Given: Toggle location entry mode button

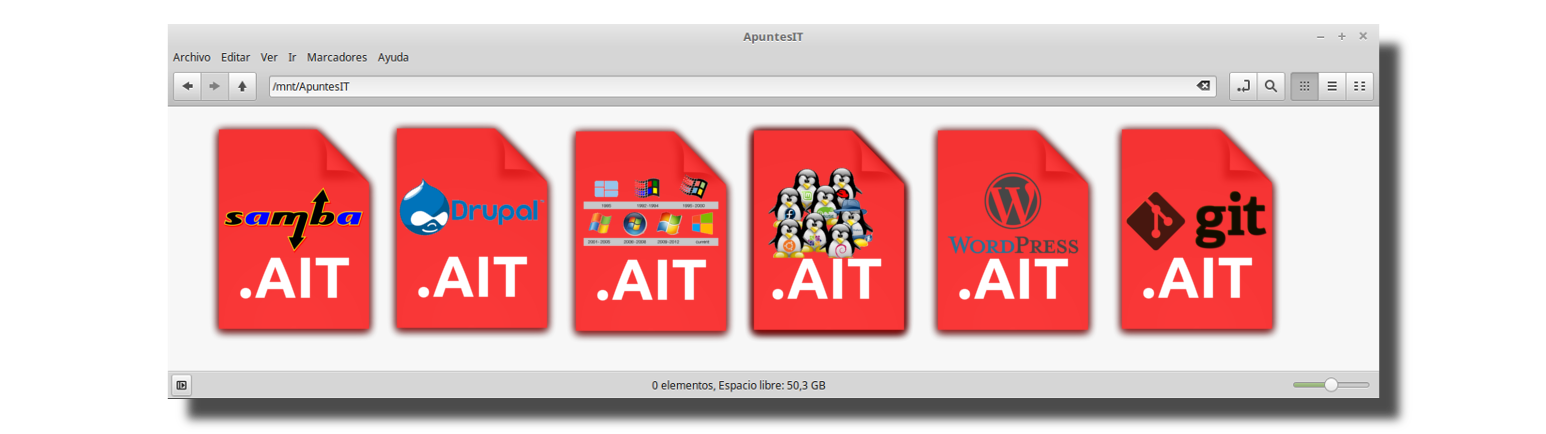Looking at the screenshot, I should (x=1243, y=86).
